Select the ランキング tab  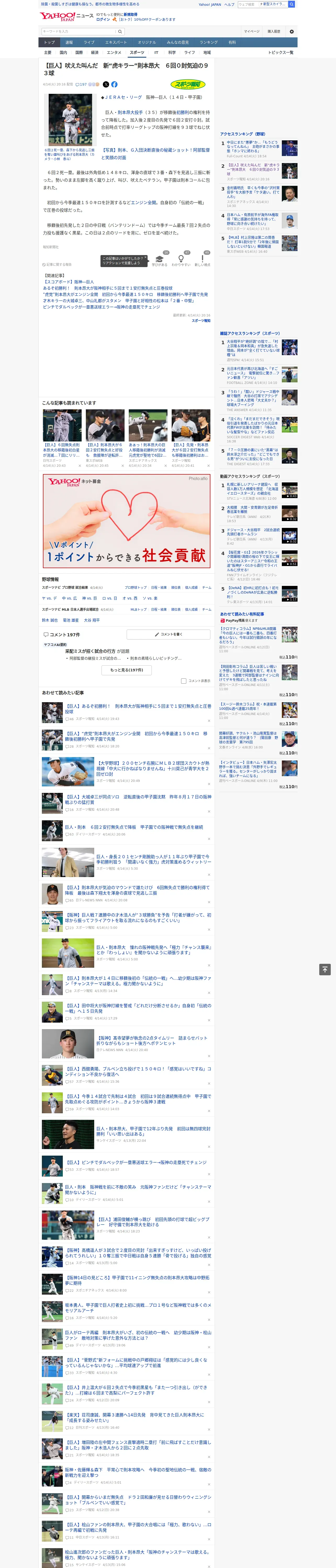(209, 43)
